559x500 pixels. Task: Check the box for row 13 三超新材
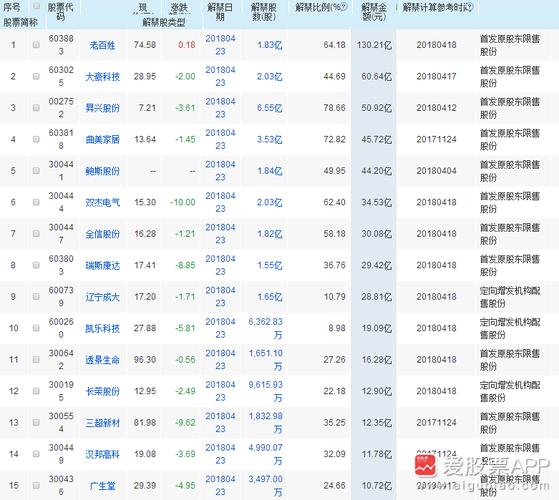pyautogui.click(x=36, y=422)
